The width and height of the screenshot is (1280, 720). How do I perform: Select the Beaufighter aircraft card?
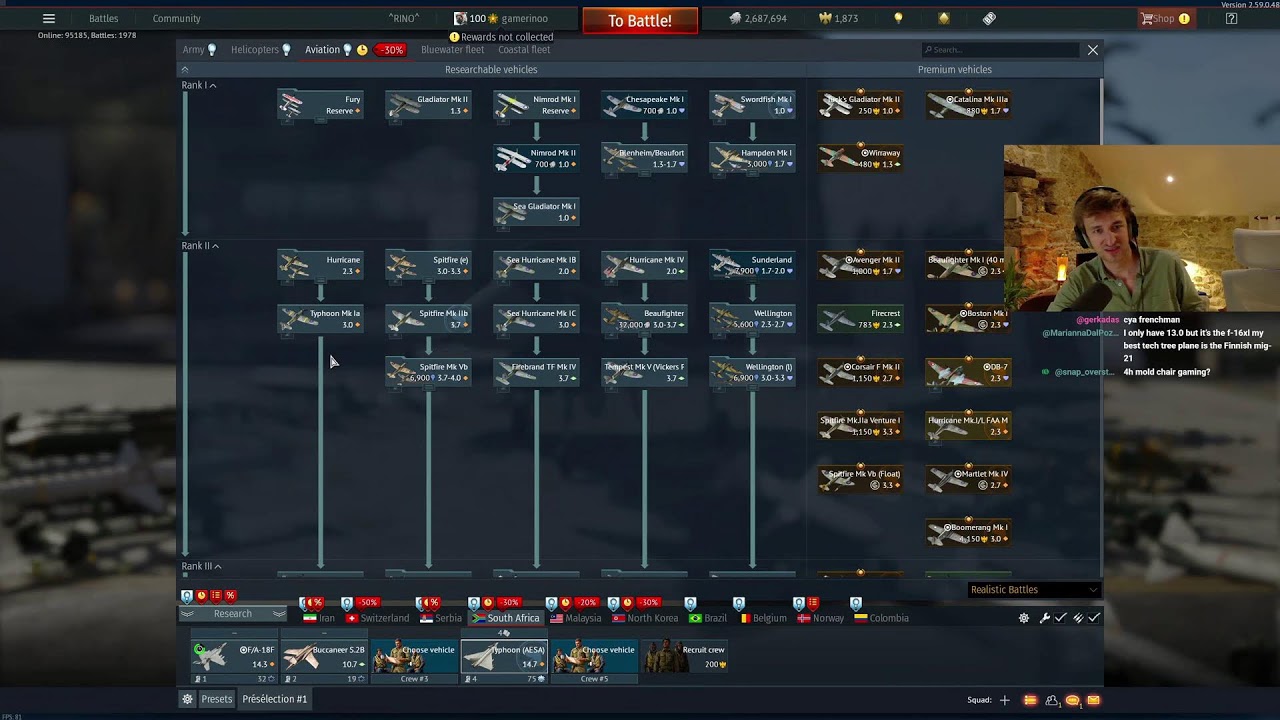(644, 319)
